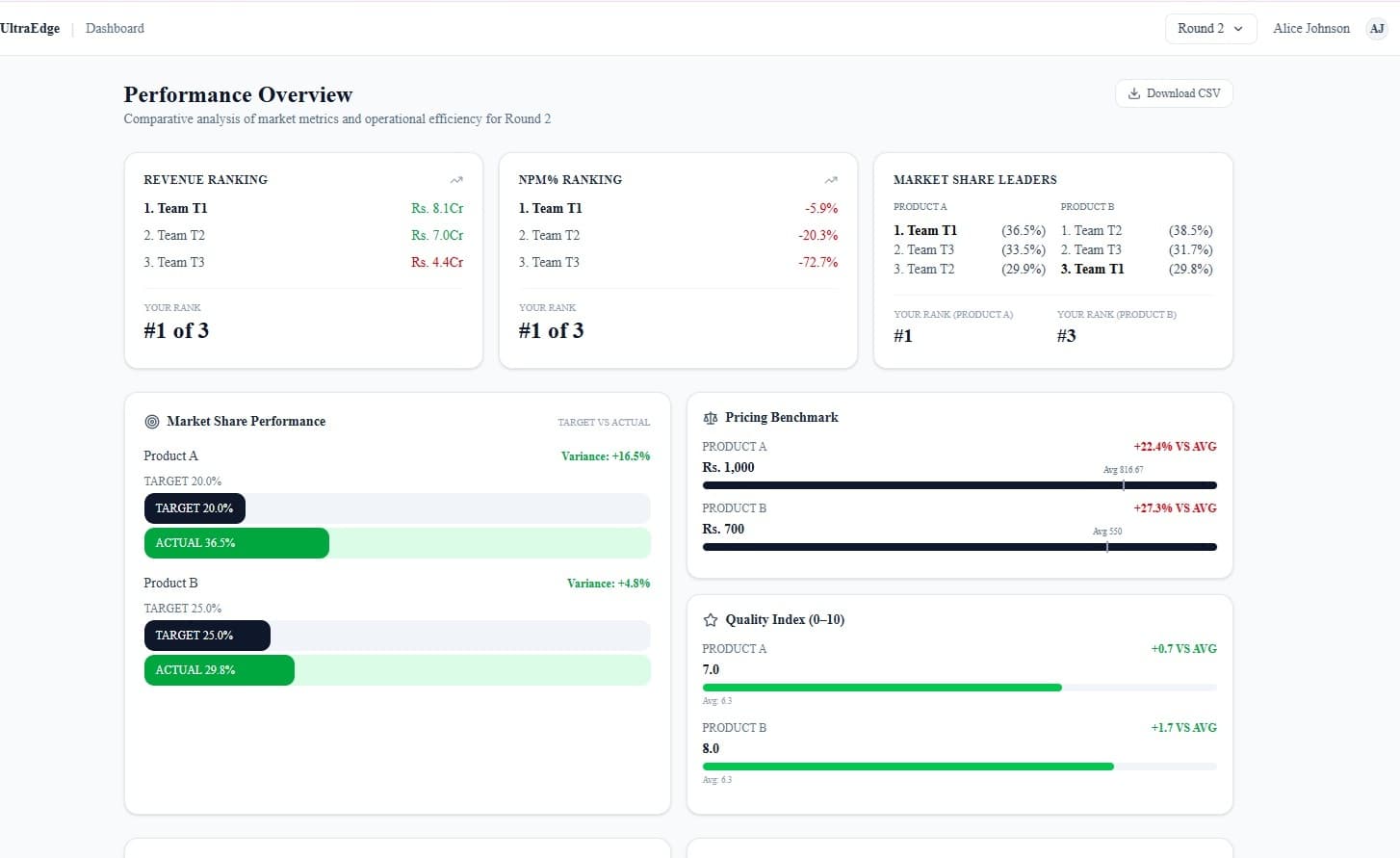Click the Product A price benchmark bar
Image resolution: width=1400 pixels, height=858 pixels.
tap(959, 485)
